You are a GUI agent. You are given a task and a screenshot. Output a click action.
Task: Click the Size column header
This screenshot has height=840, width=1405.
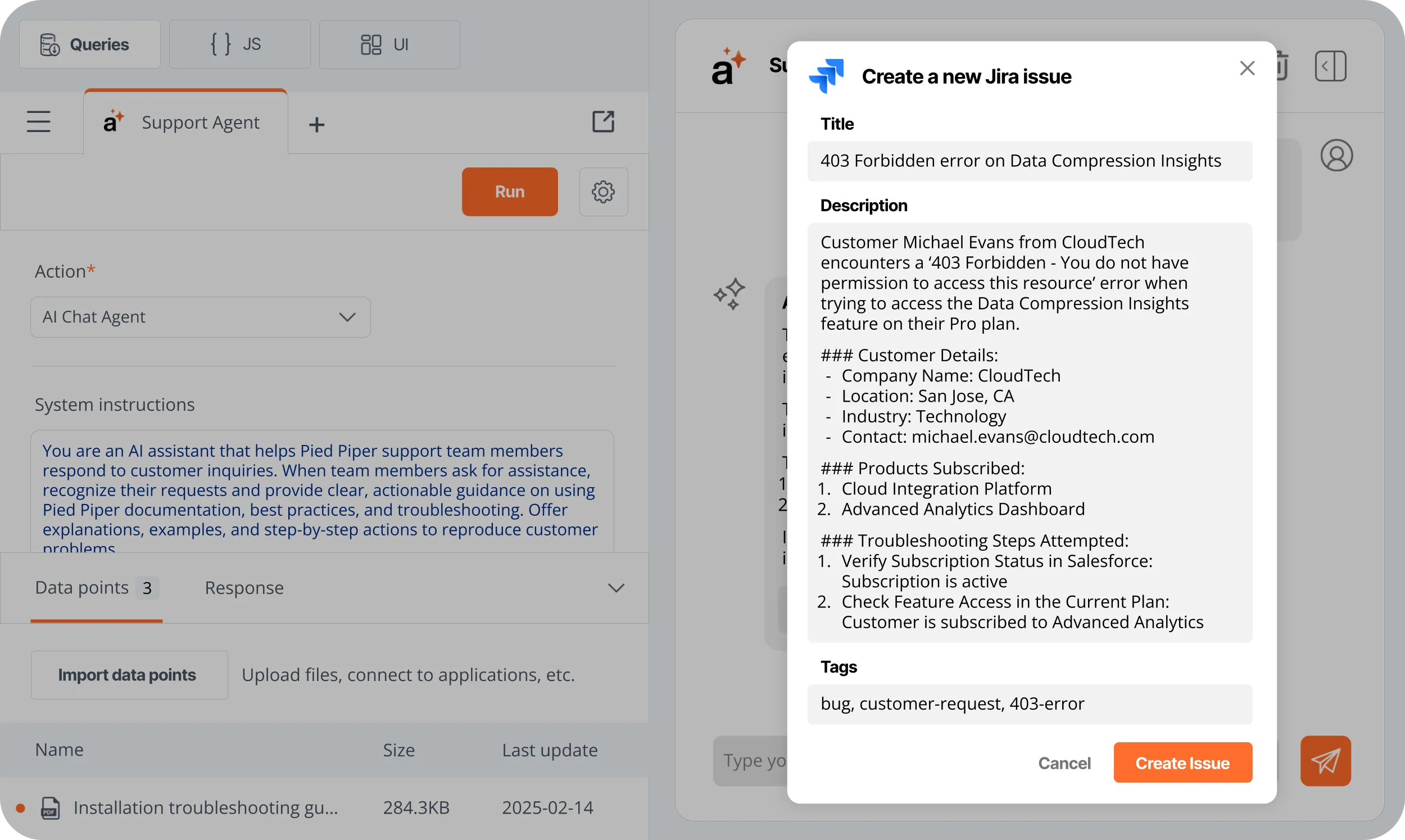pyautogui.click(x=398, y=750)
